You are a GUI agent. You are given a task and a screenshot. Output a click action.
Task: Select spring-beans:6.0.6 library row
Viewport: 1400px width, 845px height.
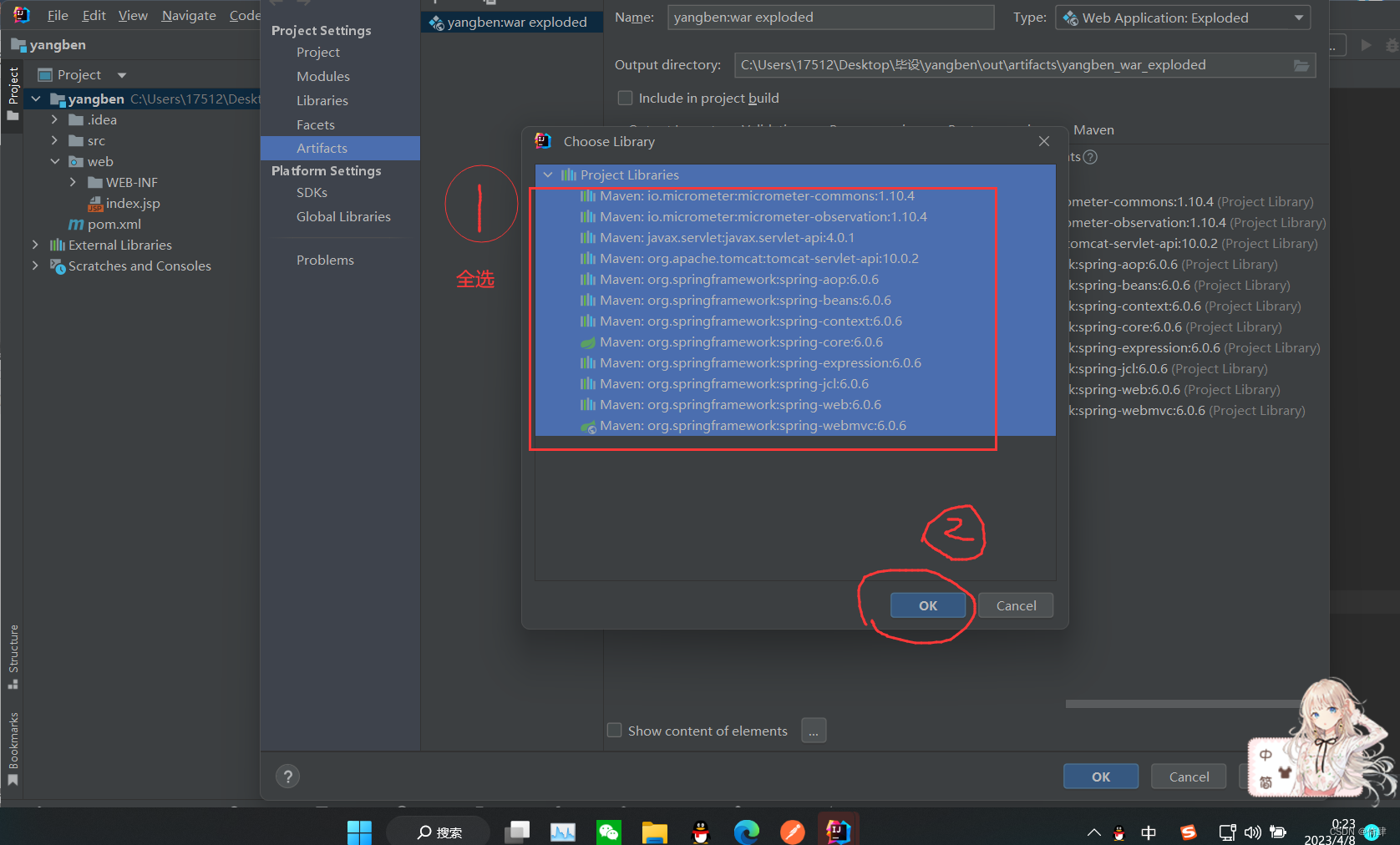(x=795, y=300)
